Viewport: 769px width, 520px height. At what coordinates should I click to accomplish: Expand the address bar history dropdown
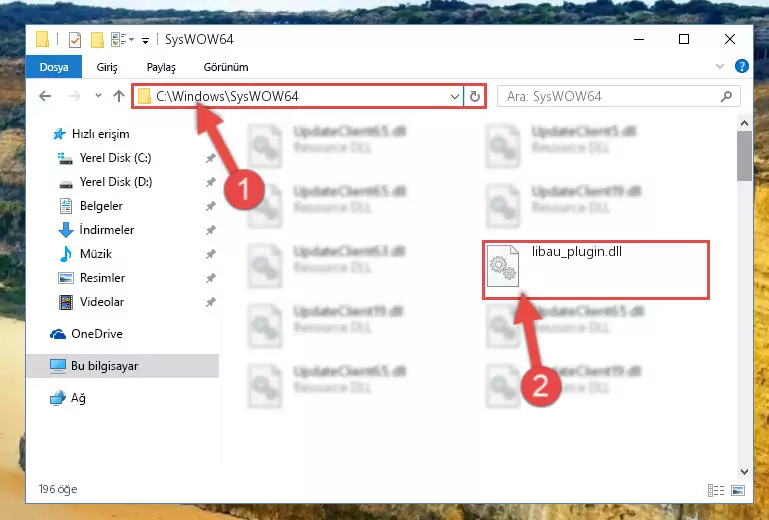pos(455,97)
